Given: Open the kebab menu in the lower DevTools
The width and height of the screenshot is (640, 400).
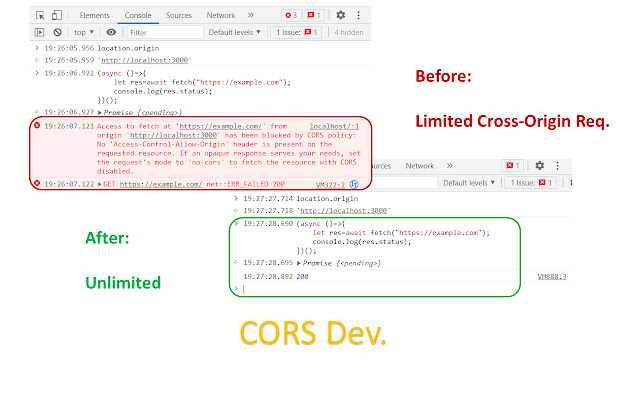Looking at the screenshot, I should [558, 166].
